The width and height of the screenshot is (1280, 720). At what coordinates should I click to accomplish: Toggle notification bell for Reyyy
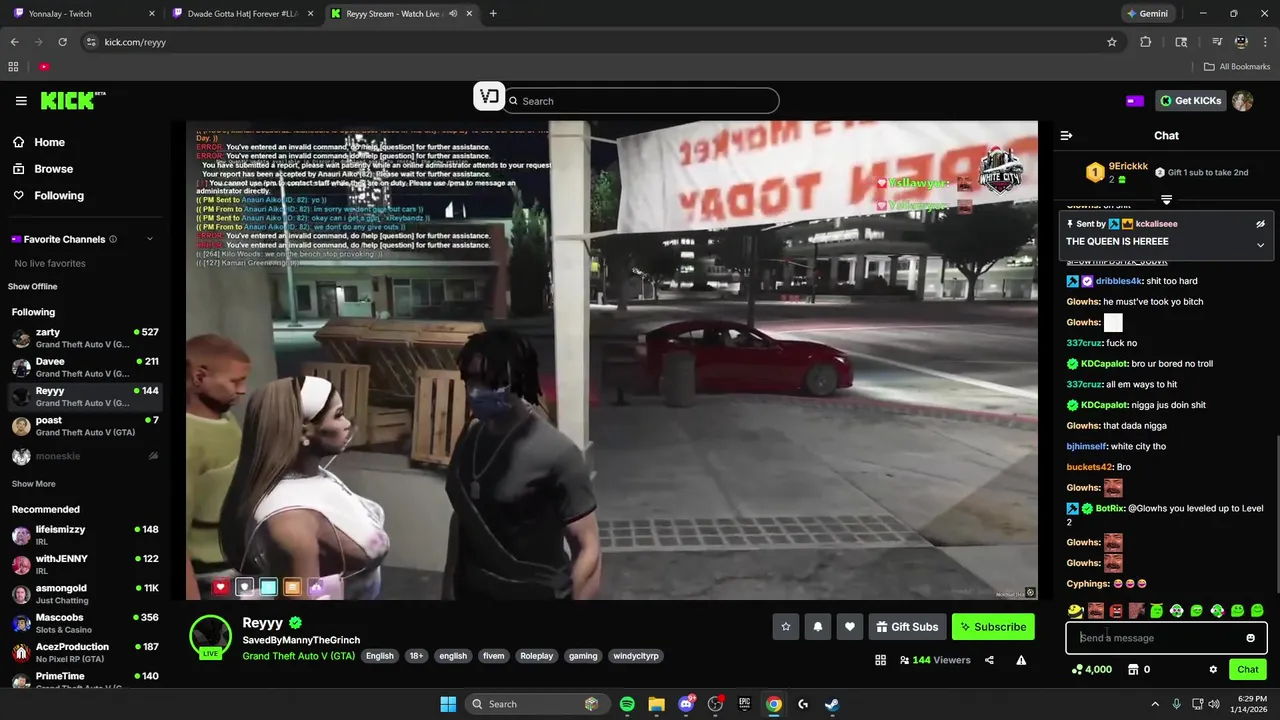[x=818, y=627]
